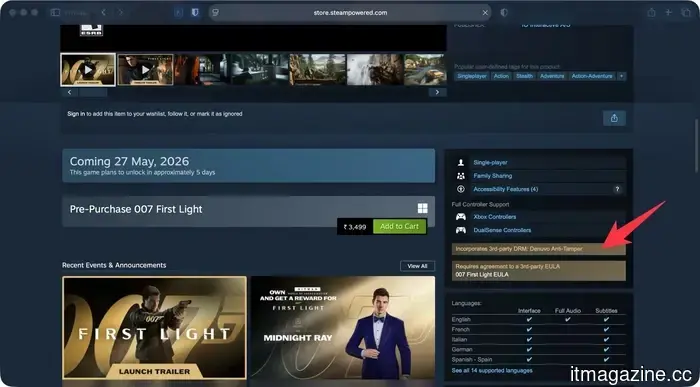Click the Coming 27 May, 2026 banner
Image resolution: width=700 pixels, height=387 pixels.
(249, 166)
